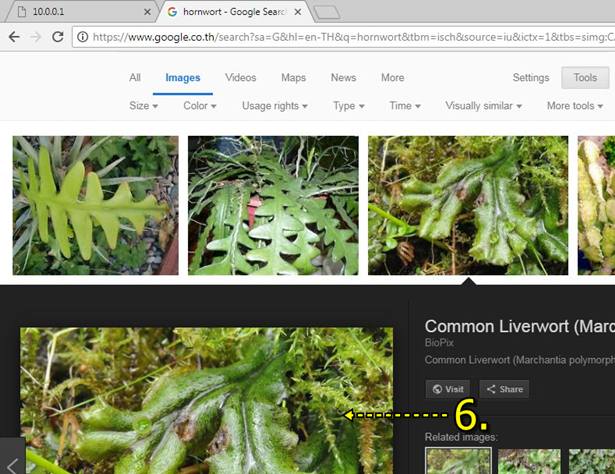Select the second related image thumbnail
The width and height of the screenshot is (615, 474).
(x=529, y=461)
